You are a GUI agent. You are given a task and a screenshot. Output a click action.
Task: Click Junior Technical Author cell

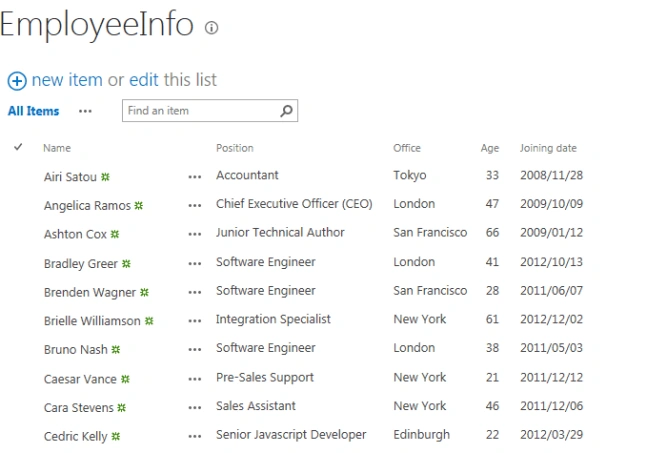pyautogui.click(x=280, y=233)
